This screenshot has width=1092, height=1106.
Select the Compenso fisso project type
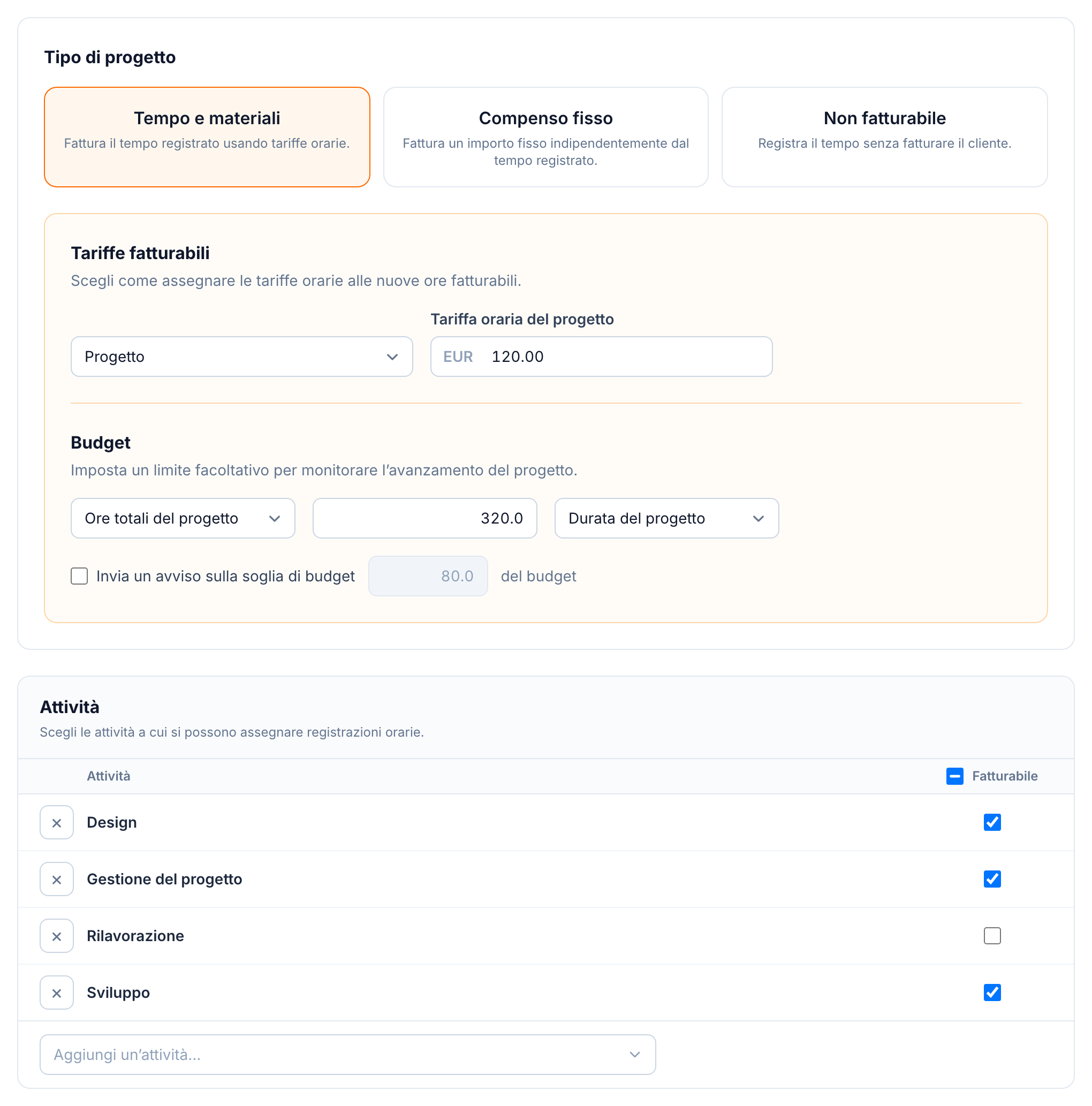[x=545, y=137]
